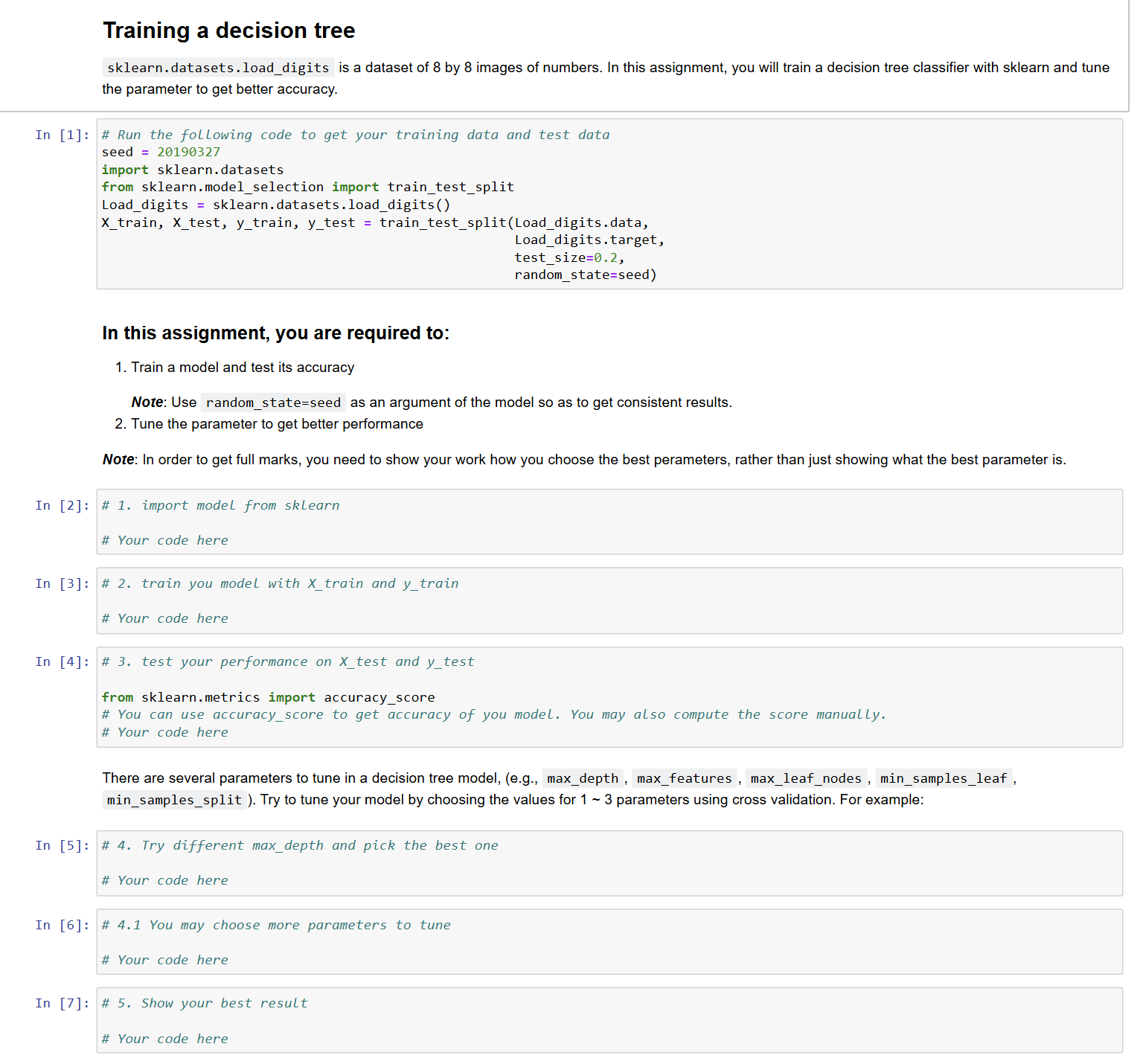Screen dimensions: 1140x1064
Task: Click the min_samples_split parameter badge
Action: click(x=173, y=801)
